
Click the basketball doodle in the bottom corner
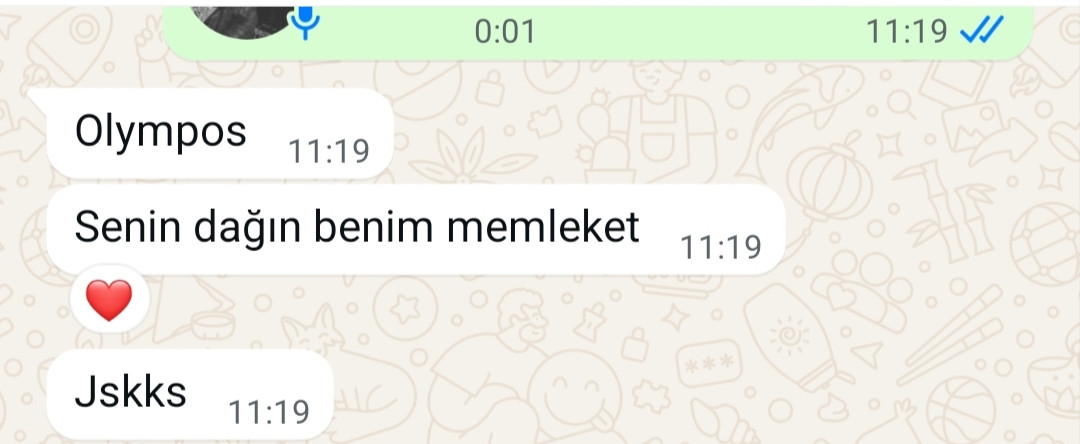coord(962,410)
